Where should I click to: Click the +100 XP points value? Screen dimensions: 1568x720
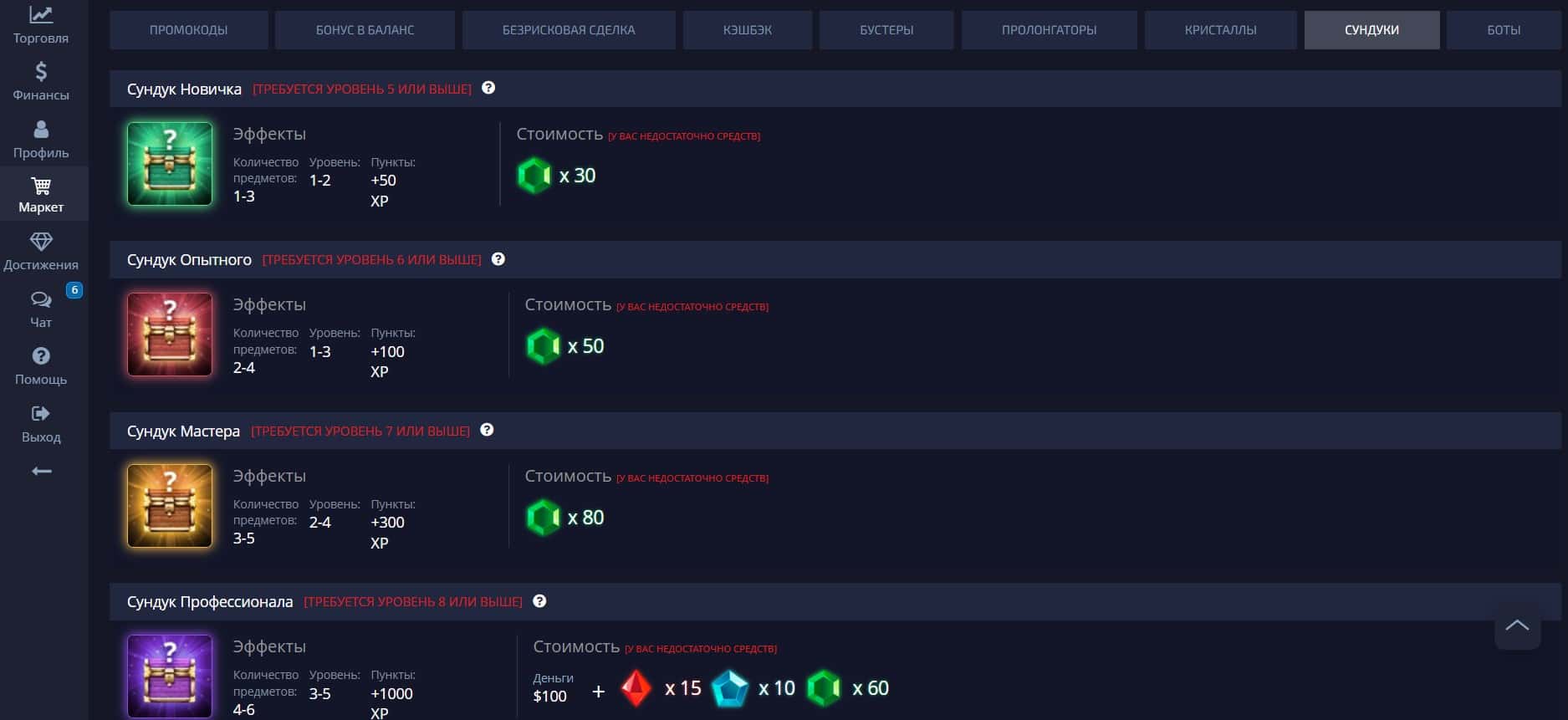click(x=387, y=361)
